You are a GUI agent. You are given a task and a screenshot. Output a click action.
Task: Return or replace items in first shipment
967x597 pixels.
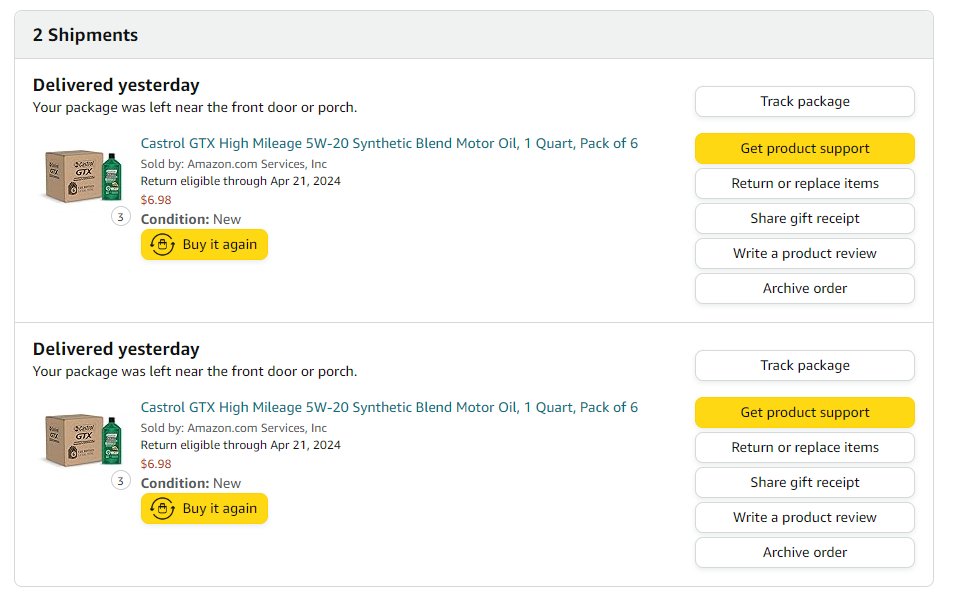(x=804, y=183)
